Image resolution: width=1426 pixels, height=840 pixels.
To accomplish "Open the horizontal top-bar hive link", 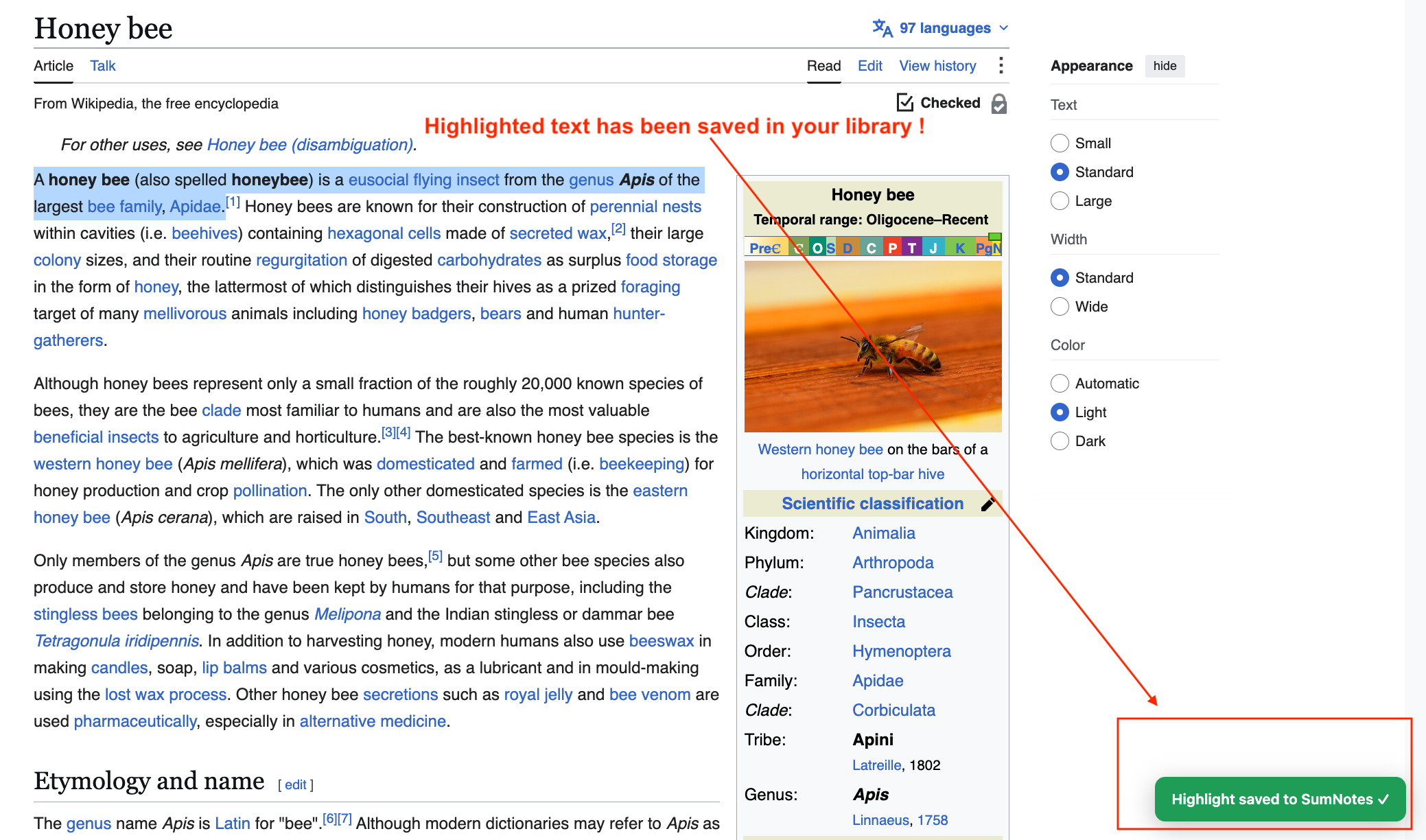I will pos(872,474).
